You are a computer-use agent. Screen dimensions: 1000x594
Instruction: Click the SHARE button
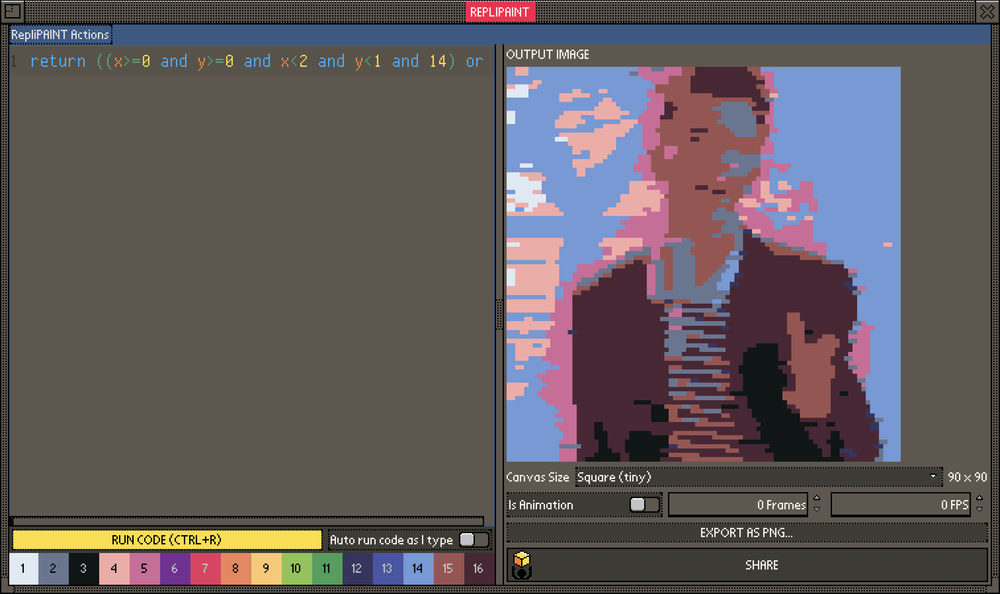(761, 564)
